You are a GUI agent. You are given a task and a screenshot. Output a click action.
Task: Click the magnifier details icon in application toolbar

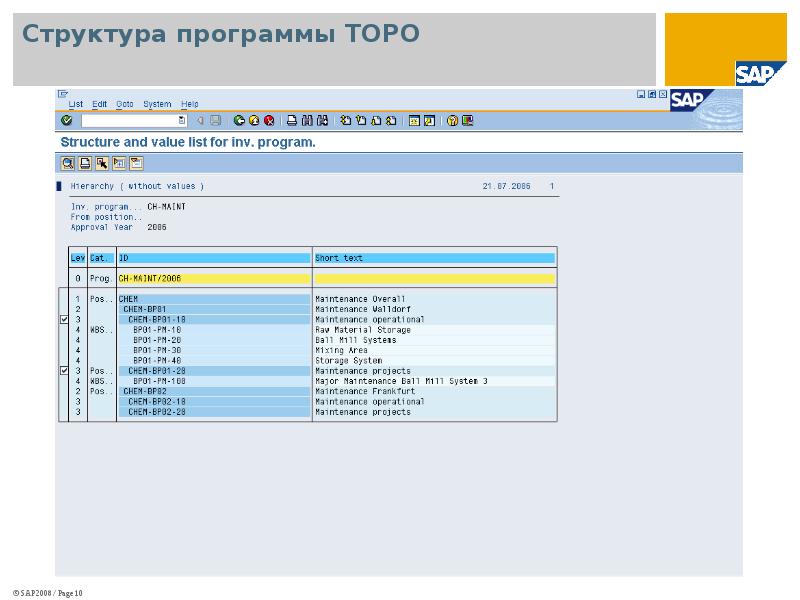pos(68,163)
